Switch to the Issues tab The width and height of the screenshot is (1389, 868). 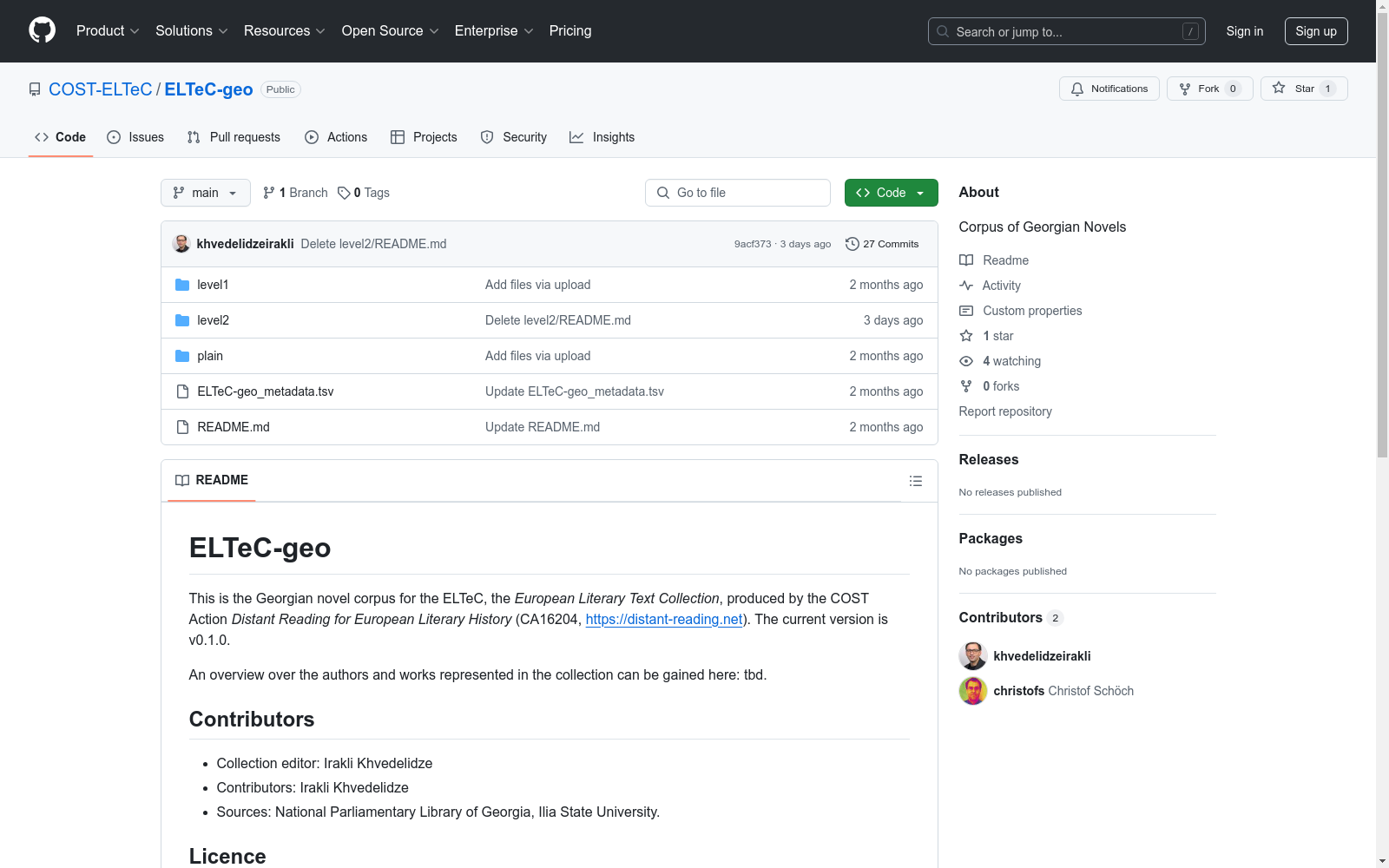pyautogui.click(x=135, y=137)
